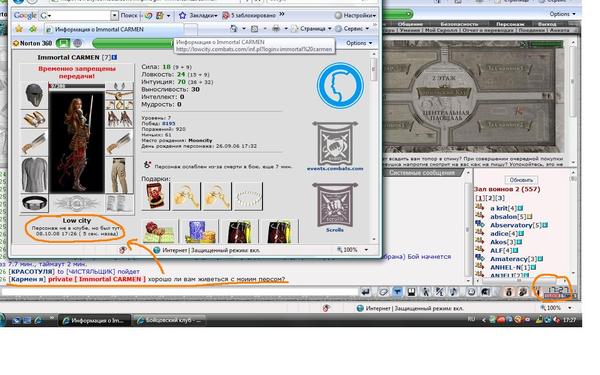
Task: Click info icon next to Immortal CARMEN name
Action: tap(114, 57)
